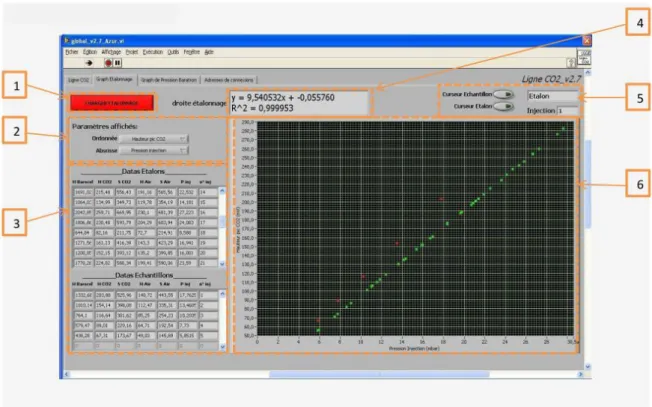This screenshot has height=407, width=652.
Task: Switch to Graph de Pression Baratron tab
Action: [x=168, y=80]
